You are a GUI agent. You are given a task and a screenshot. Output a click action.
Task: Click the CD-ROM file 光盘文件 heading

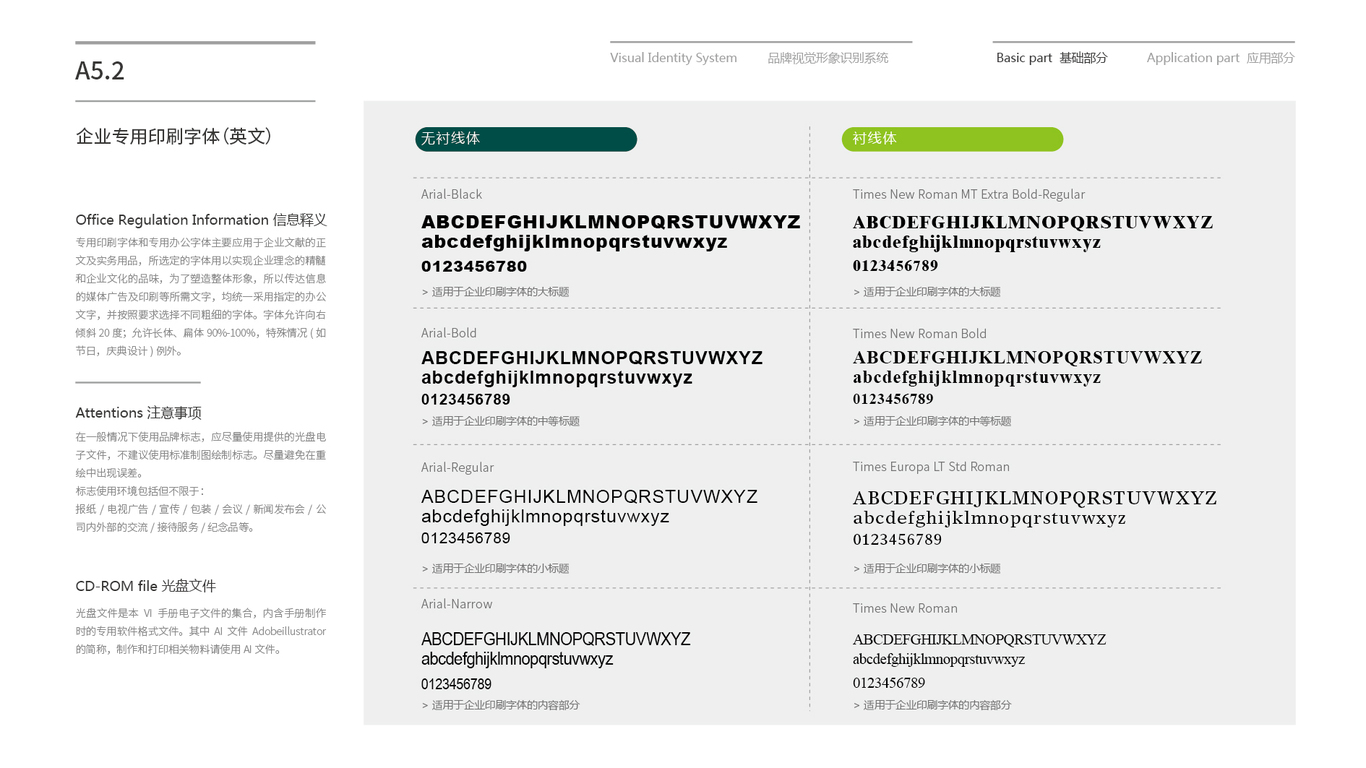click(x=146, y=586)
